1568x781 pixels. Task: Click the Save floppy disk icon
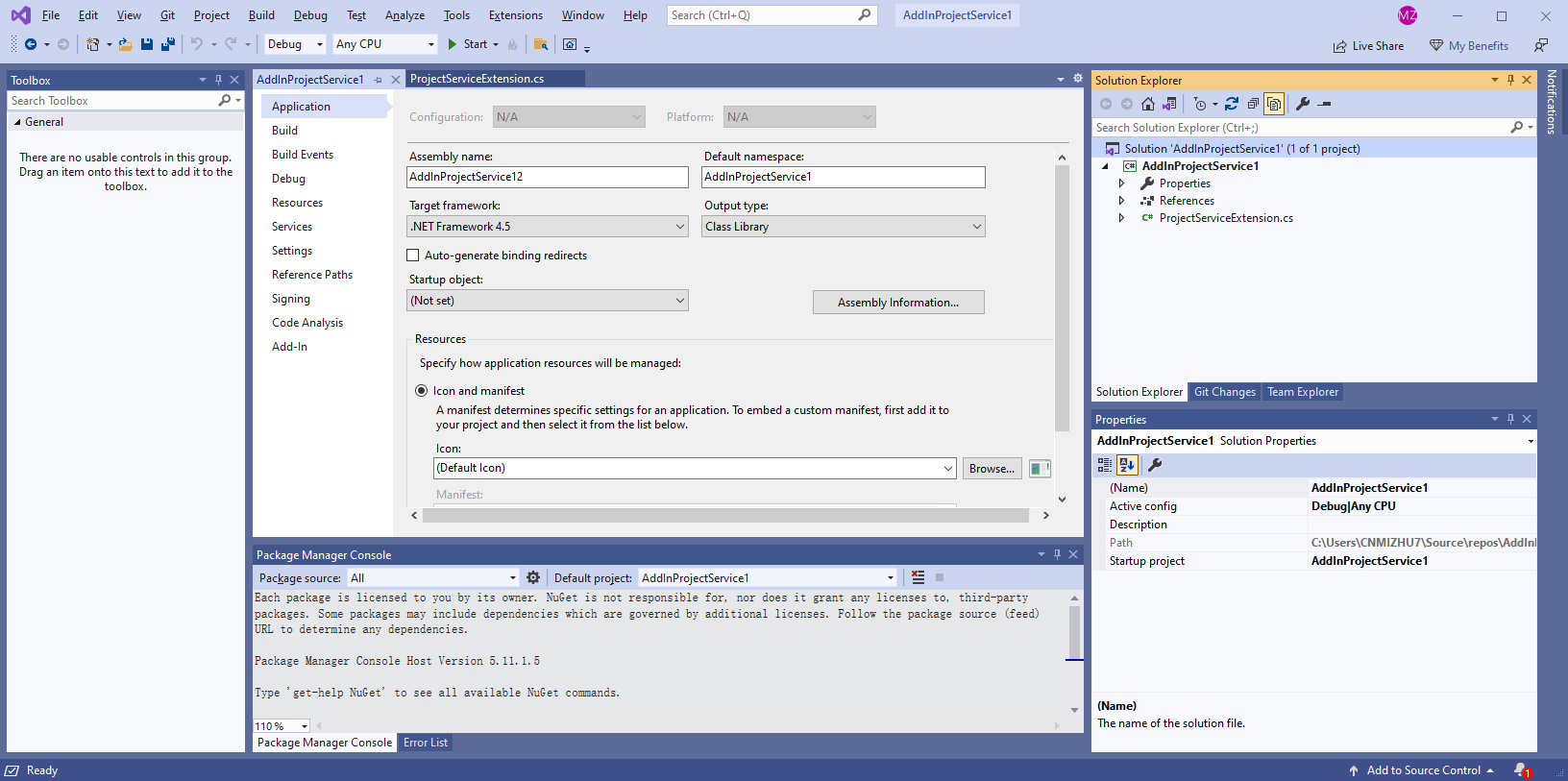click(x=147, y=44)
